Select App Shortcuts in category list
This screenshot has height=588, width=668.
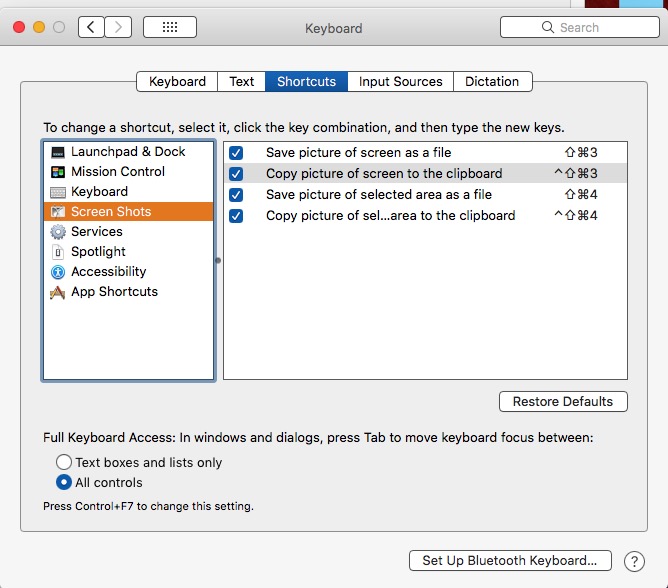128,292
